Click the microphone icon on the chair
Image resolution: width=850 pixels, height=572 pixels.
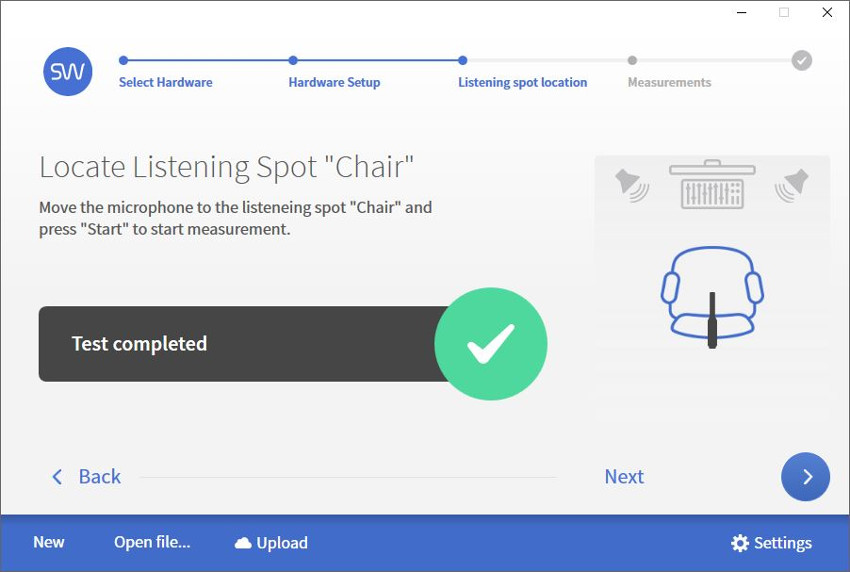(x=712, y=320)
